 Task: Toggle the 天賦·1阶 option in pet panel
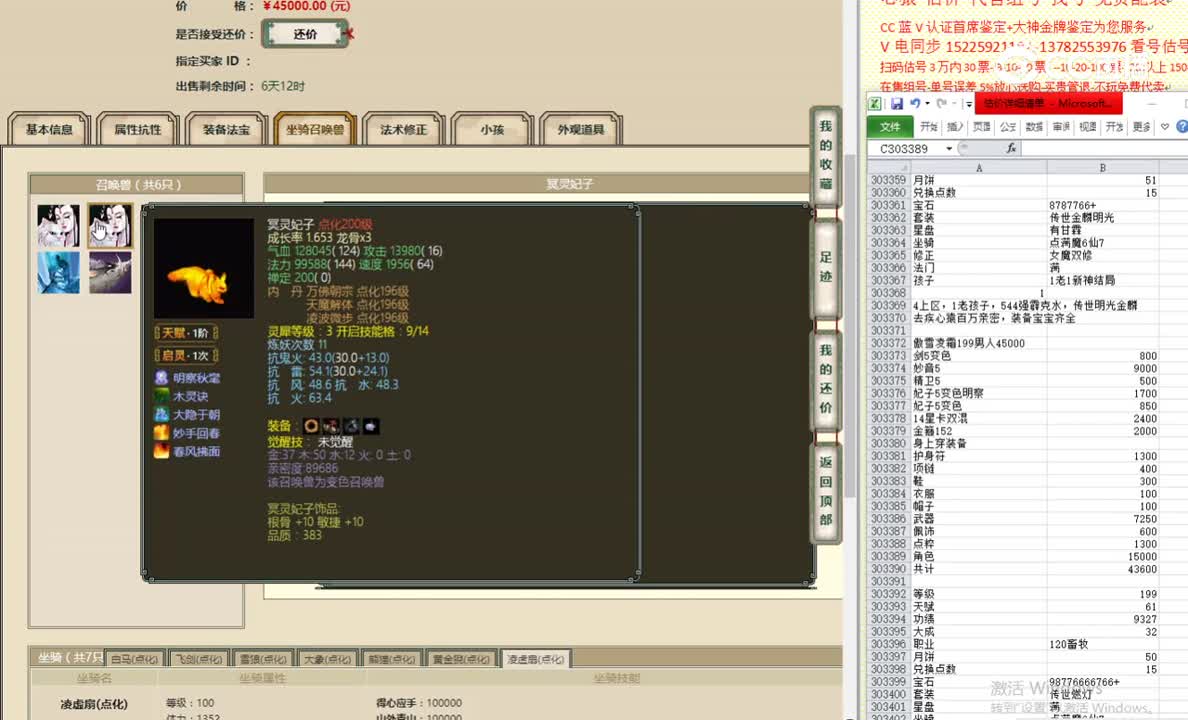183,333
